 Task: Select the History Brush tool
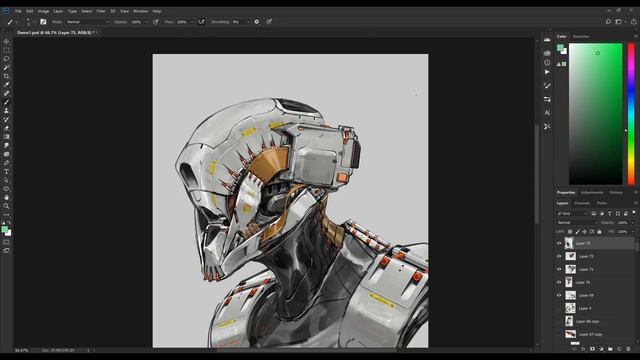7,120
